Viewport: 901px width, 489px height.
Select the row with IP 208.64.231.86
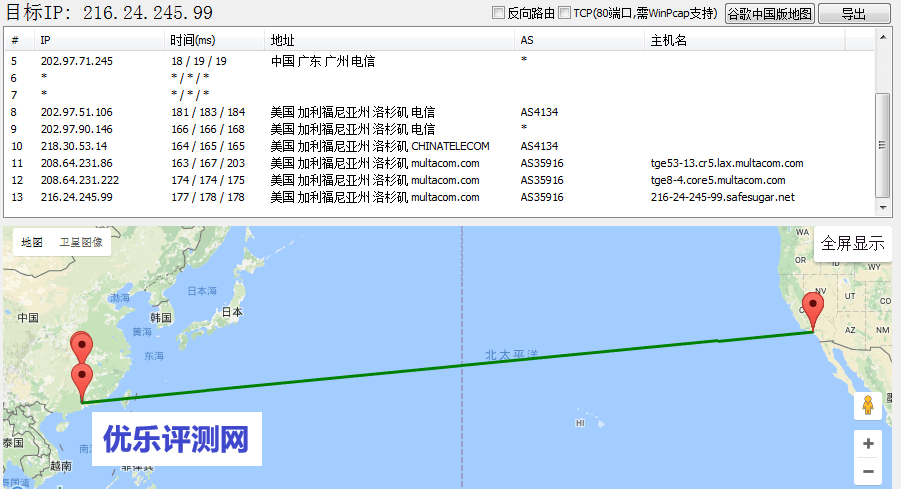coord(440,163)
